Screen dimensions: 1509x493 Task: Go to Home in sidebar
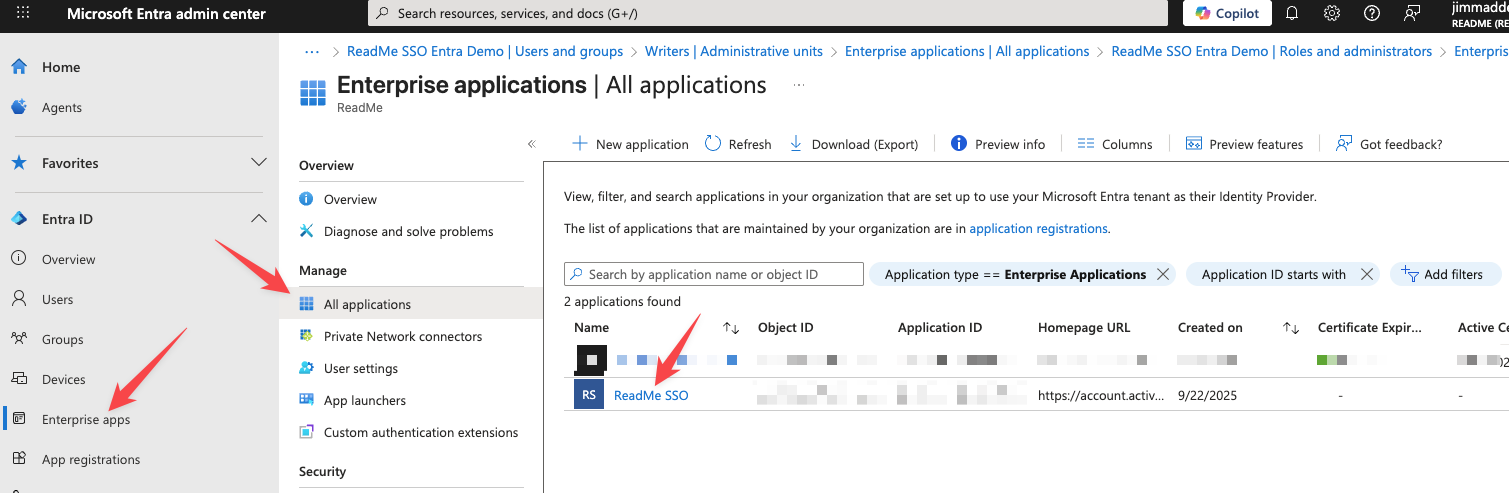[61, 67]
